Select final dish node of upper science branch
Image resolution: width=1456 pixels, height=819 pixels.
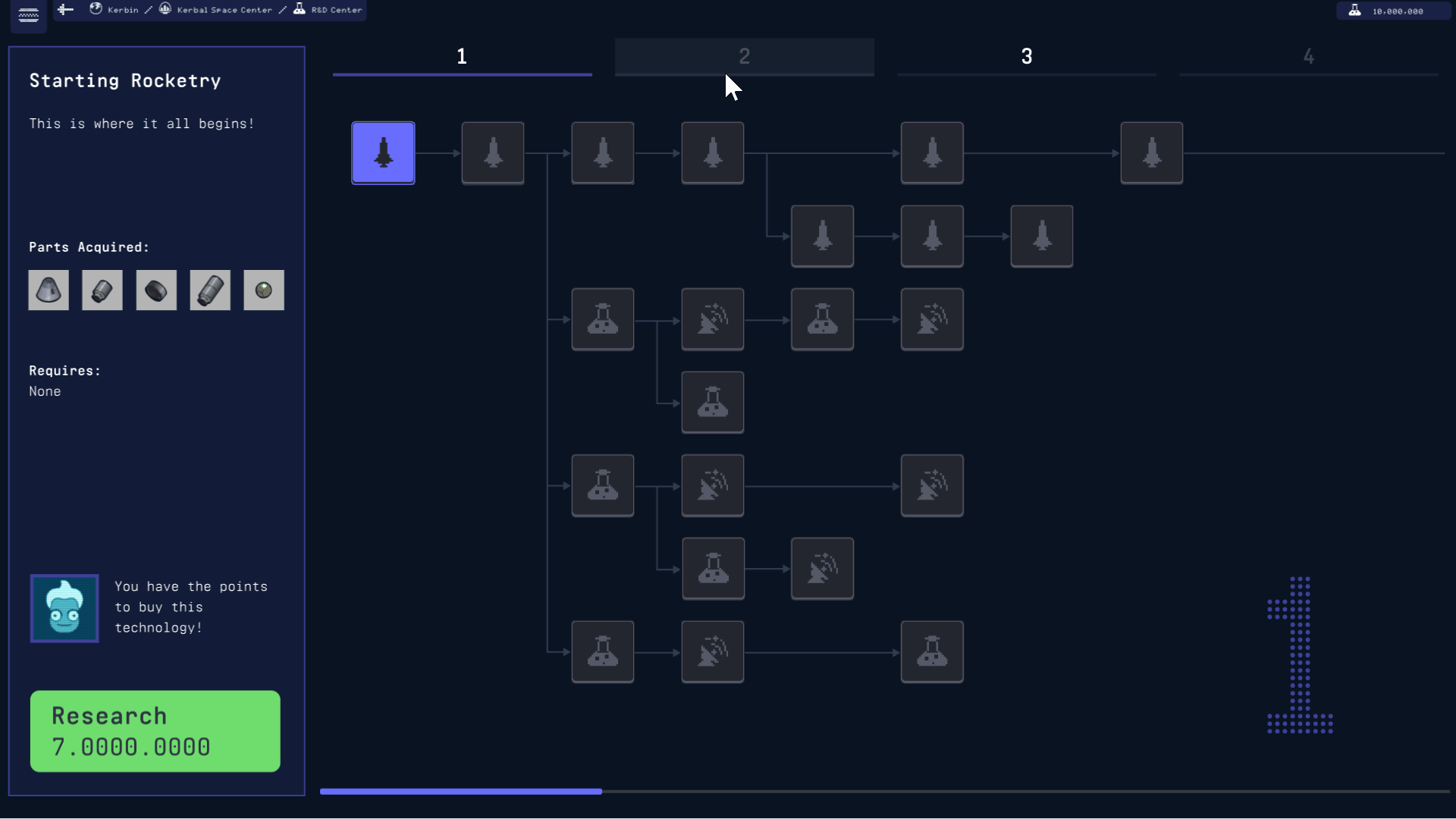coord(932,319)
